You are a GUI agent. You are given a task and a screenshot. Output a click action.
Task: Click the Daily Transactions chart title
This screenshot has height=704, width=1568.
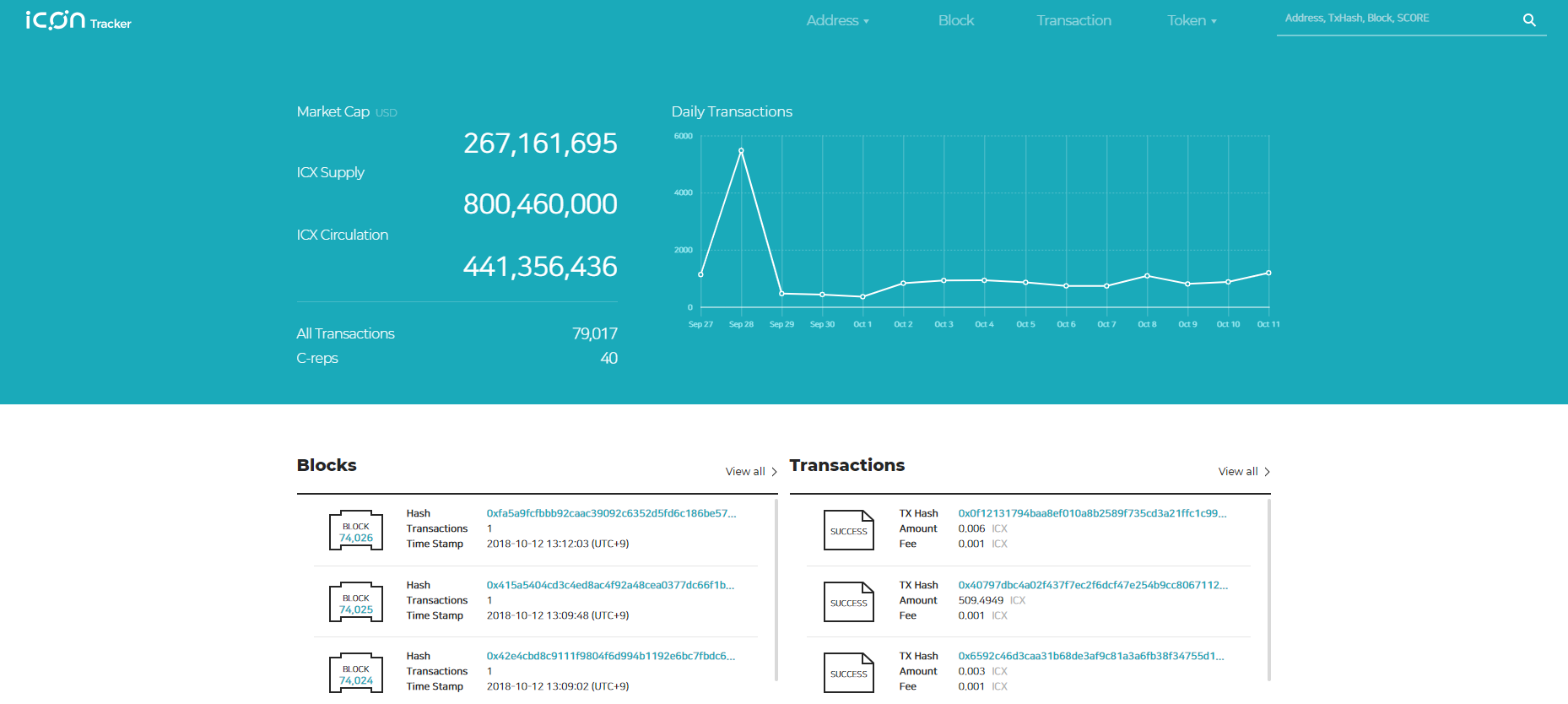[732, 111]
